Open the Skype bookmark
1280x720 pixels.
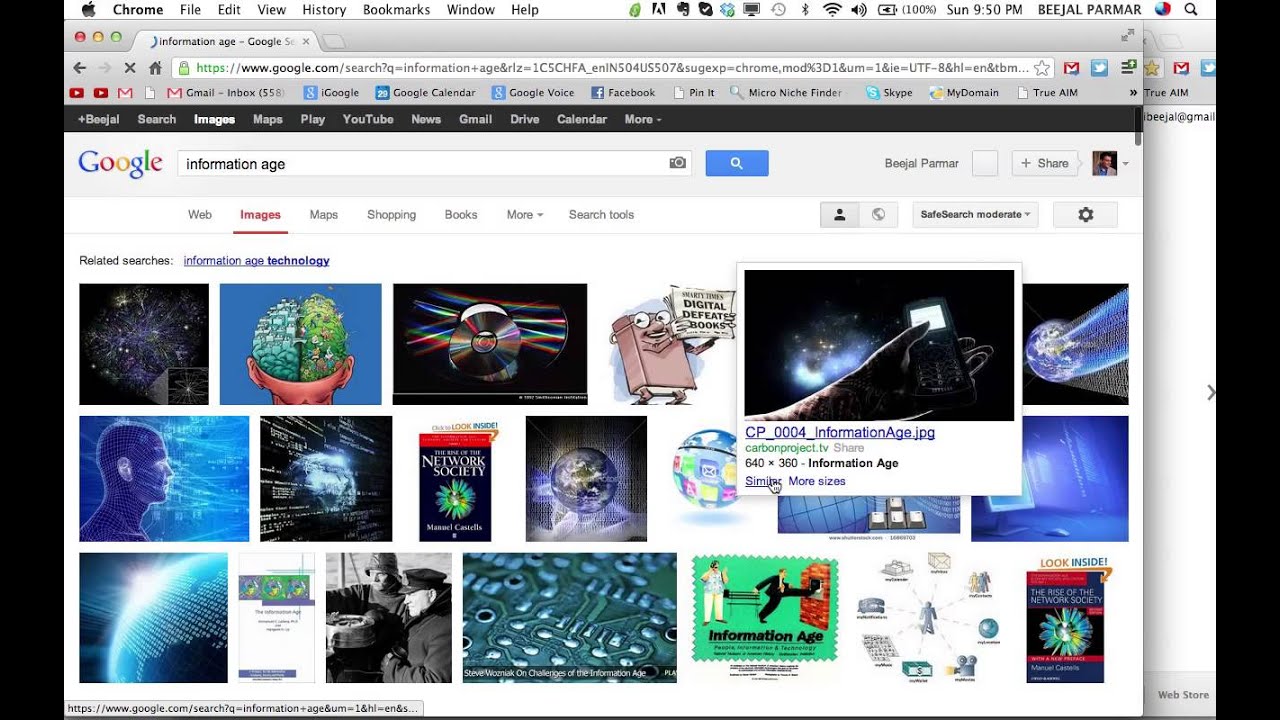click(889, 93)
